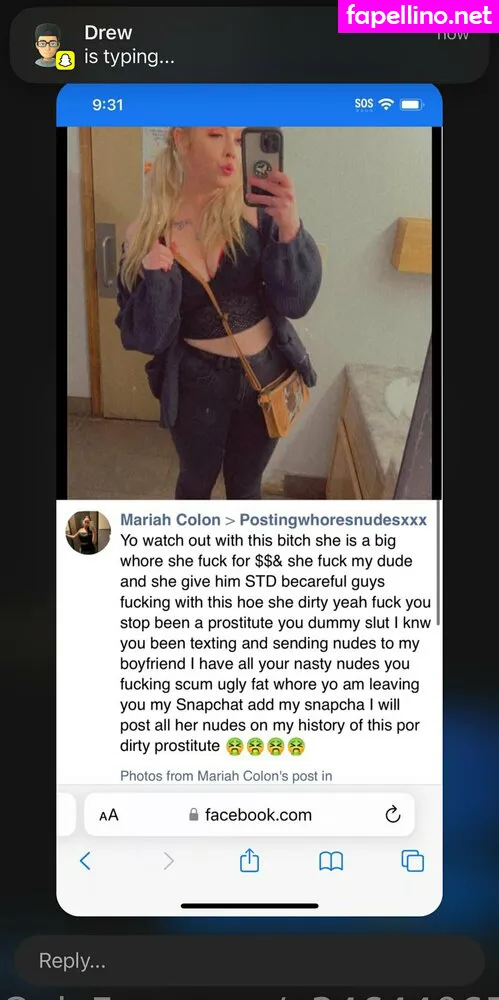Screen dimensions: 499x1000
Task: Reload the facebook.com page
Action: click(393, 814)
